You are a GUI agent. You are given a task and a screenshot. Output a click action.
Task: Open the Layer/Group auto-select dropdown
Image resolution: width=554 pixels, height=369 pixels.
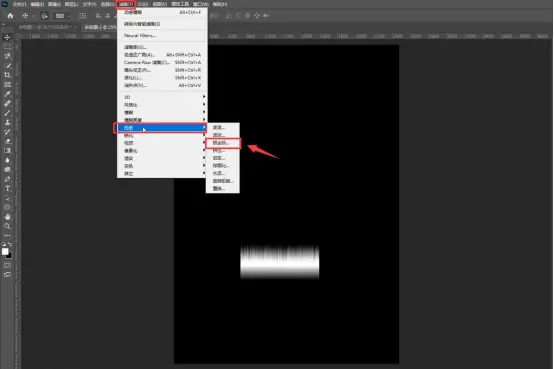click(63, 16)
